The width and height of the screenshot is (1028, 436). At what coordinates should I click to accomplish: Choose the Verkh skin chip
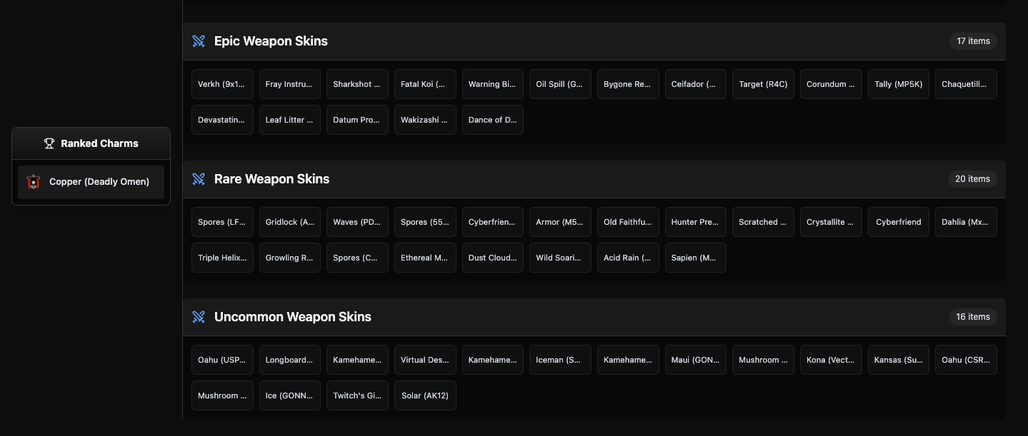point(222,84)
